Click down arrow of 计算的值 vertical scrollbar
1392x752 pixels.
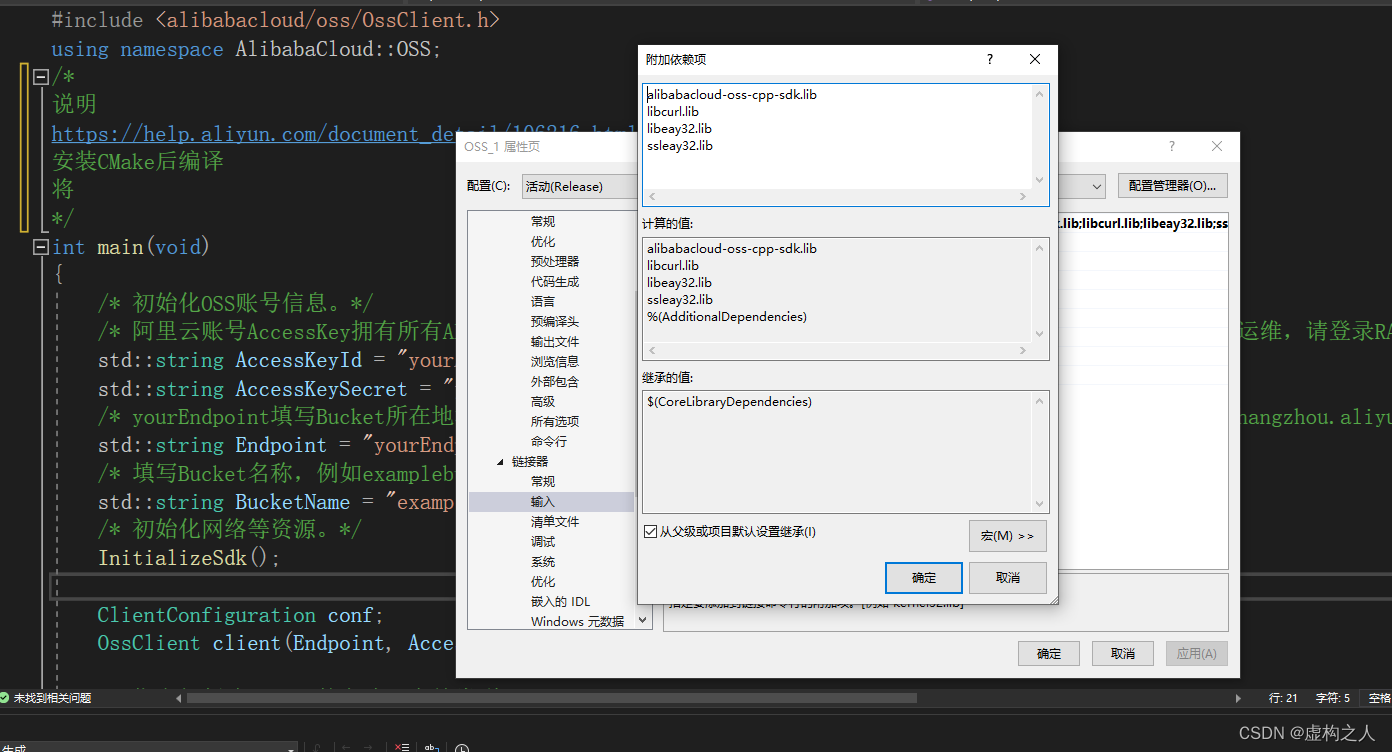1040,334
